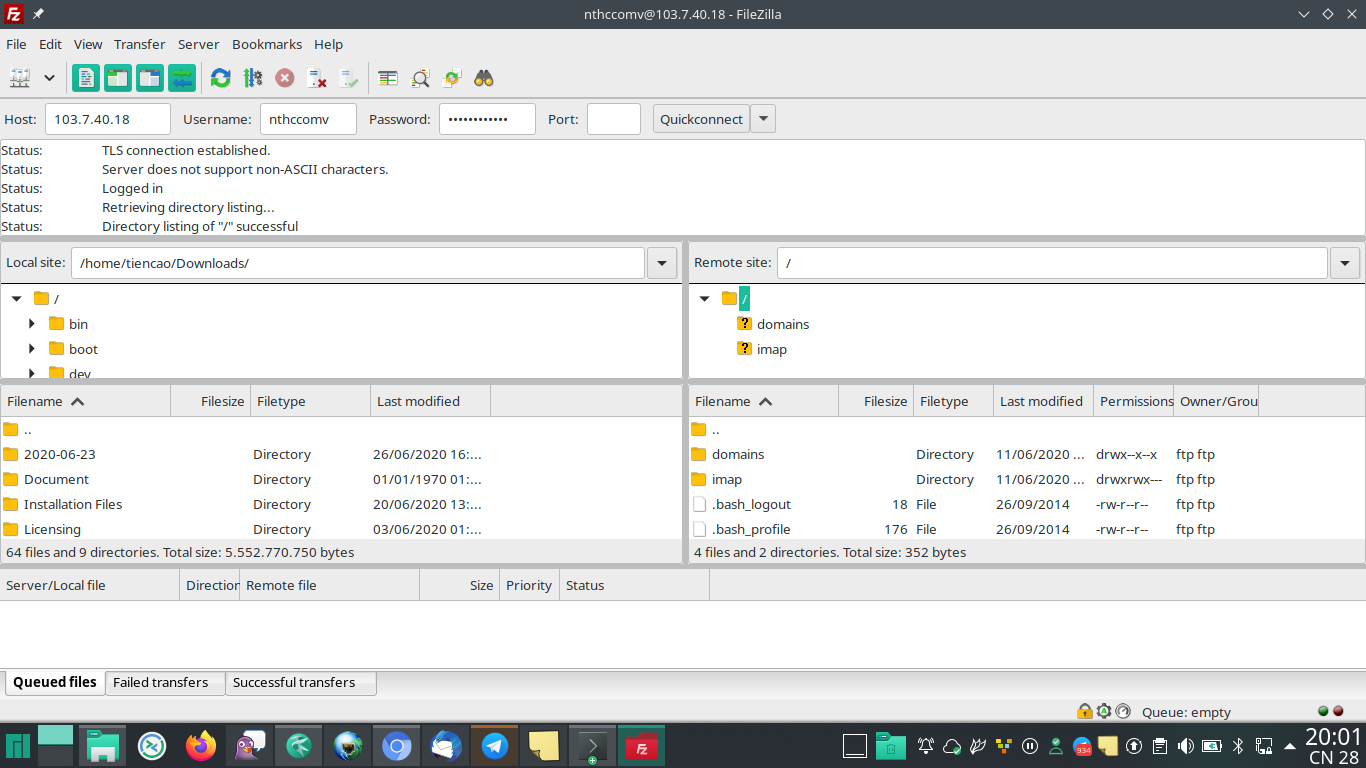1366x768 pixels.
Task: Click the lock encryption status icon
Action: point(1084,711)
